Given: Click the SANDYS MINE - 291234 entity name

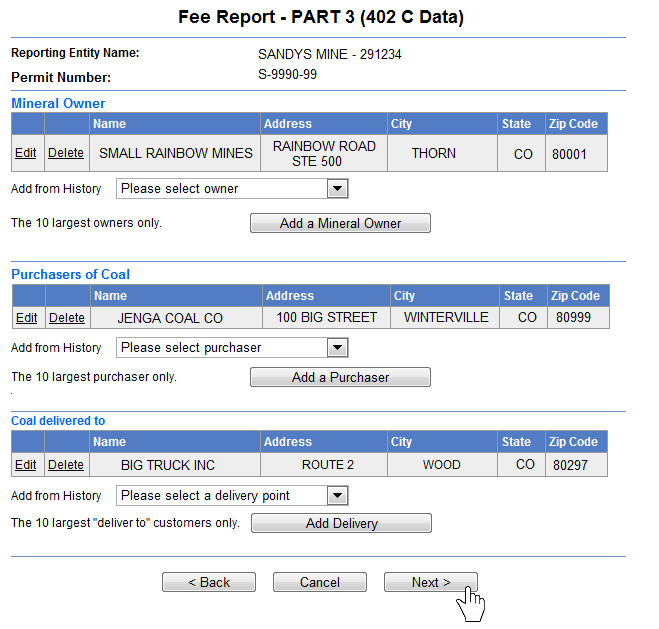Looking at the screenshot, I should point(330,55).
